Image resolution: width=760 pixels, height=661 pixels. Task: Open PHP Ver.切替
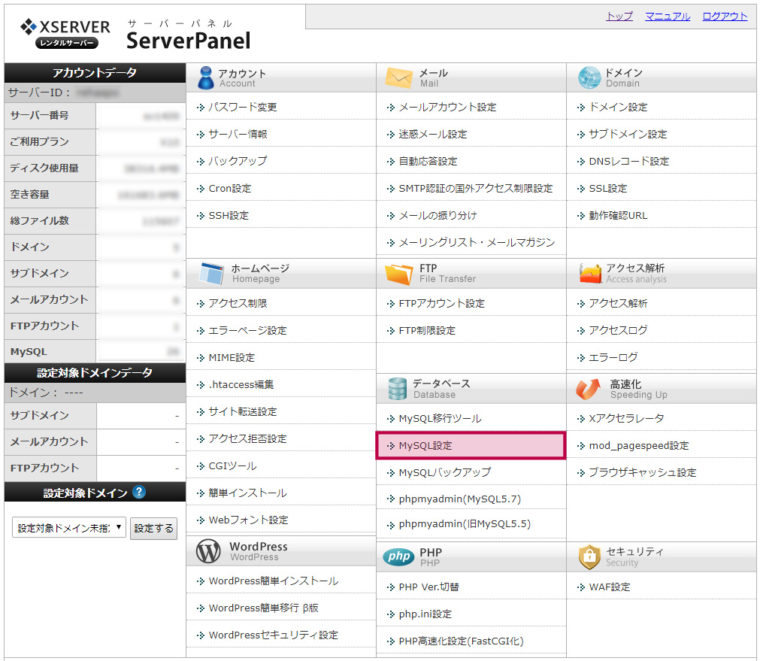click(x=428, y=587)
